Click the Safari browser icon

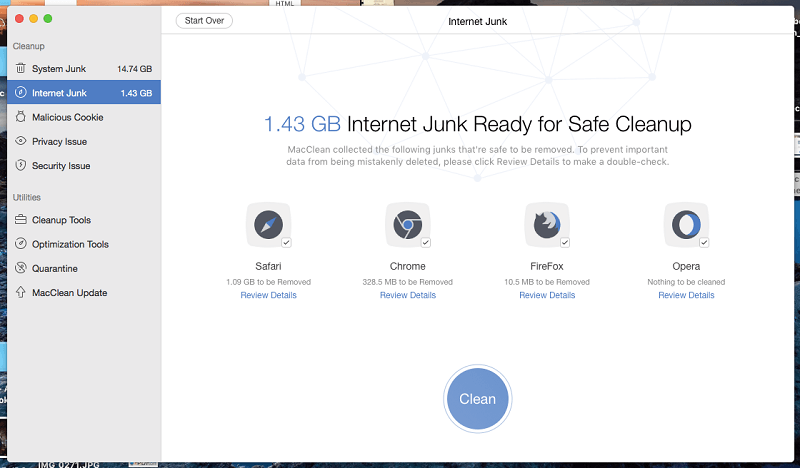268,225
